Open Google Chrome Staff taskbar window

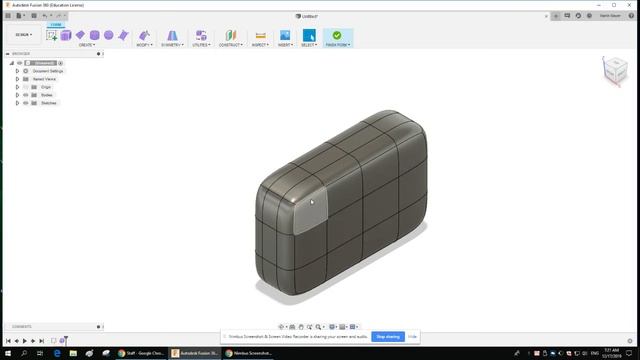tap(141, 353)
